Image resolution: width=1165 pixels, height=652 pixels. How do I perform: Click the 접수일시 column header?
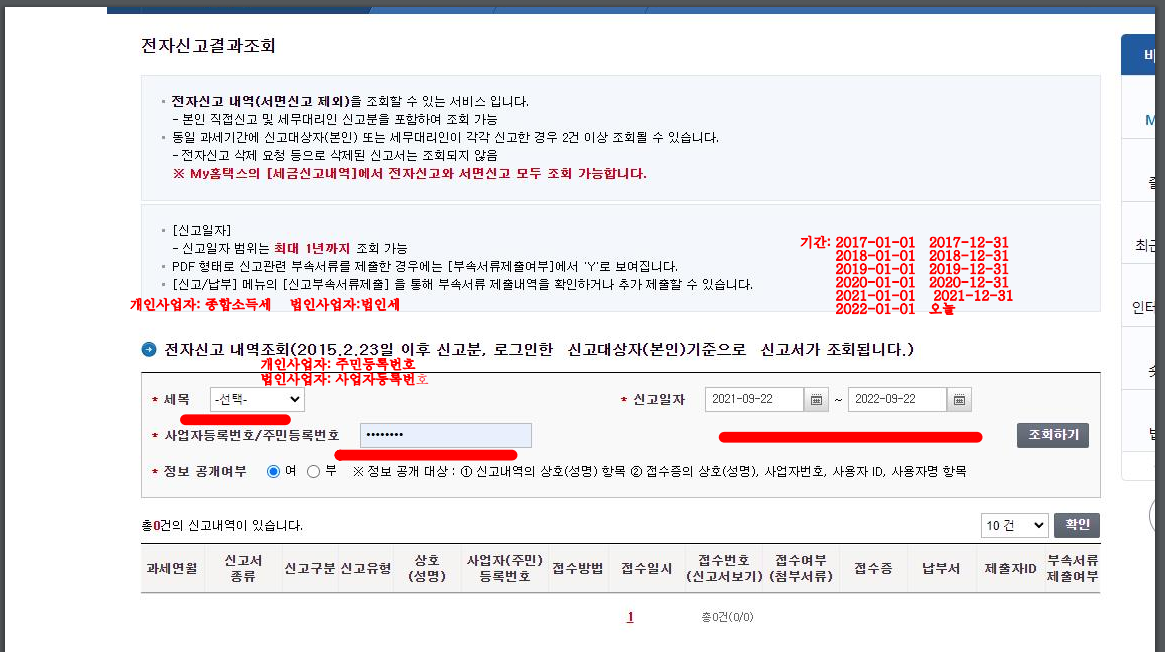coord(646,568)
